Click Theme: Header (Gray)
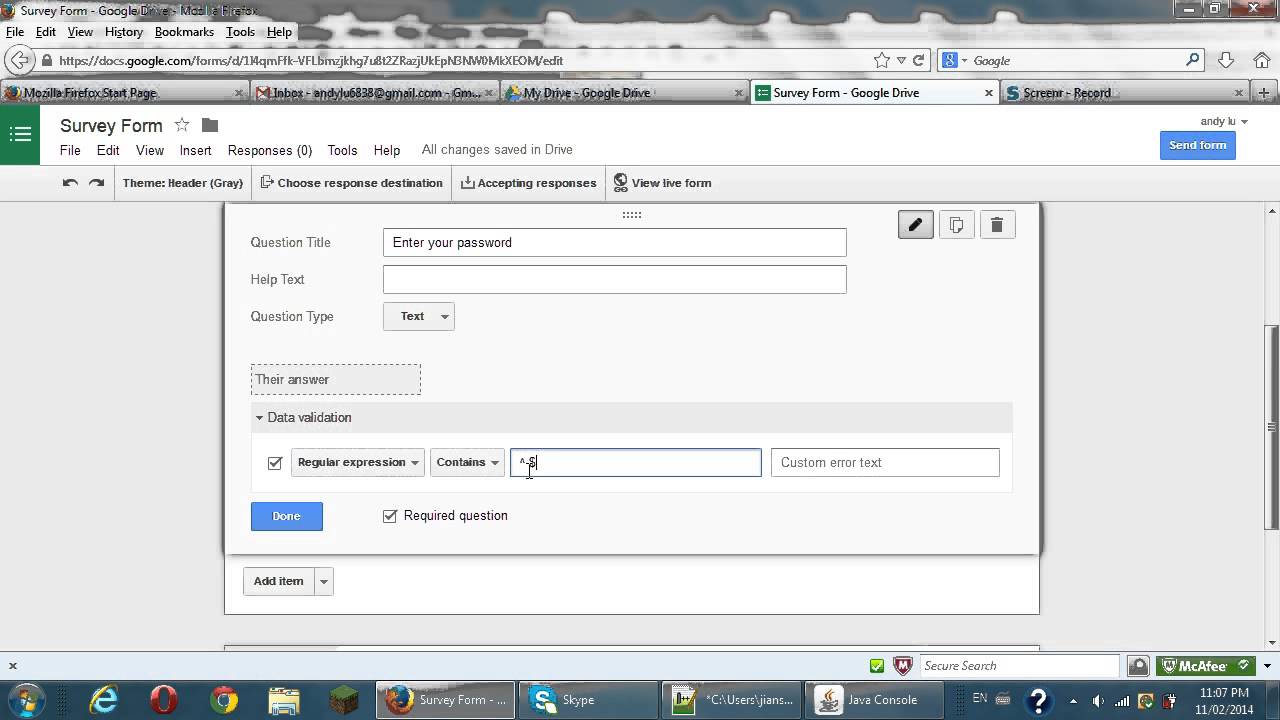 click(x=183, y=183)
